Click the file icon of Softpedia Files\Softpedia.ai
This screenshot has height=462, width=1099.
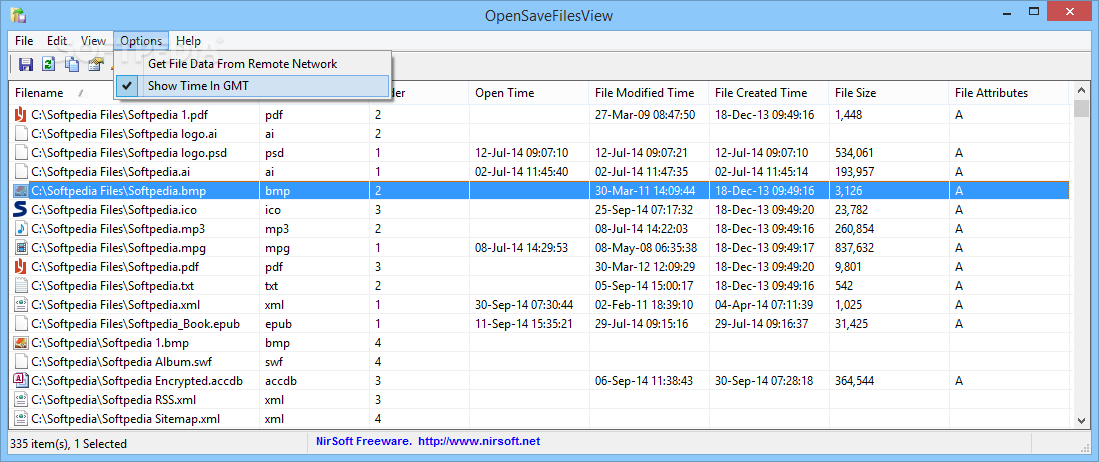[x=21, y=171]
